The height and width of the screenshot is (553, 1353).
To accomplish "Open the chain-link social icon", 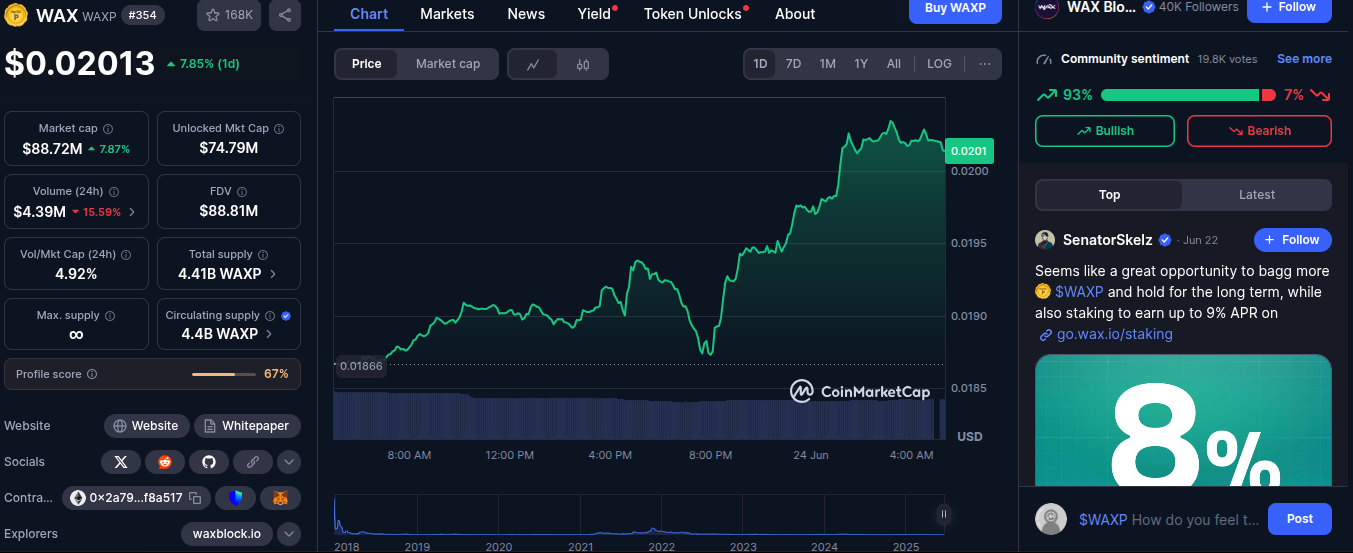I will [253, 462].
